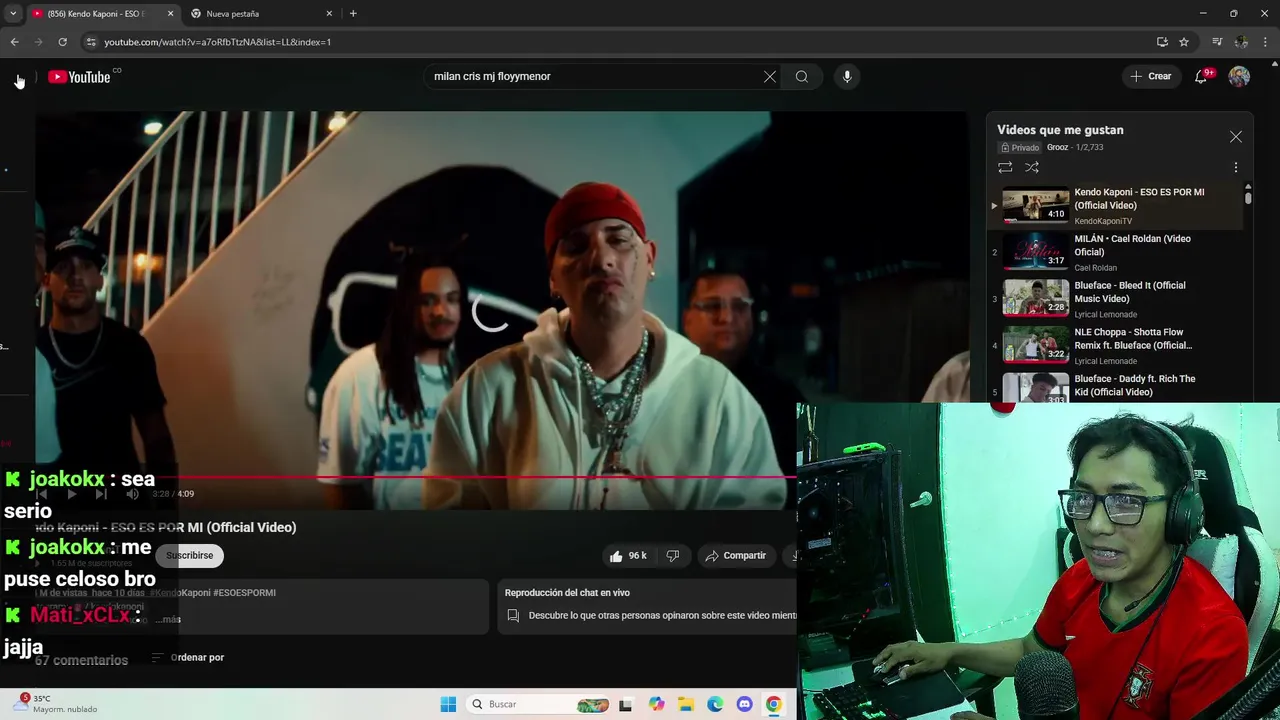Open the YouTube home logo
1280x720 pixels.
tap(79, 77)
